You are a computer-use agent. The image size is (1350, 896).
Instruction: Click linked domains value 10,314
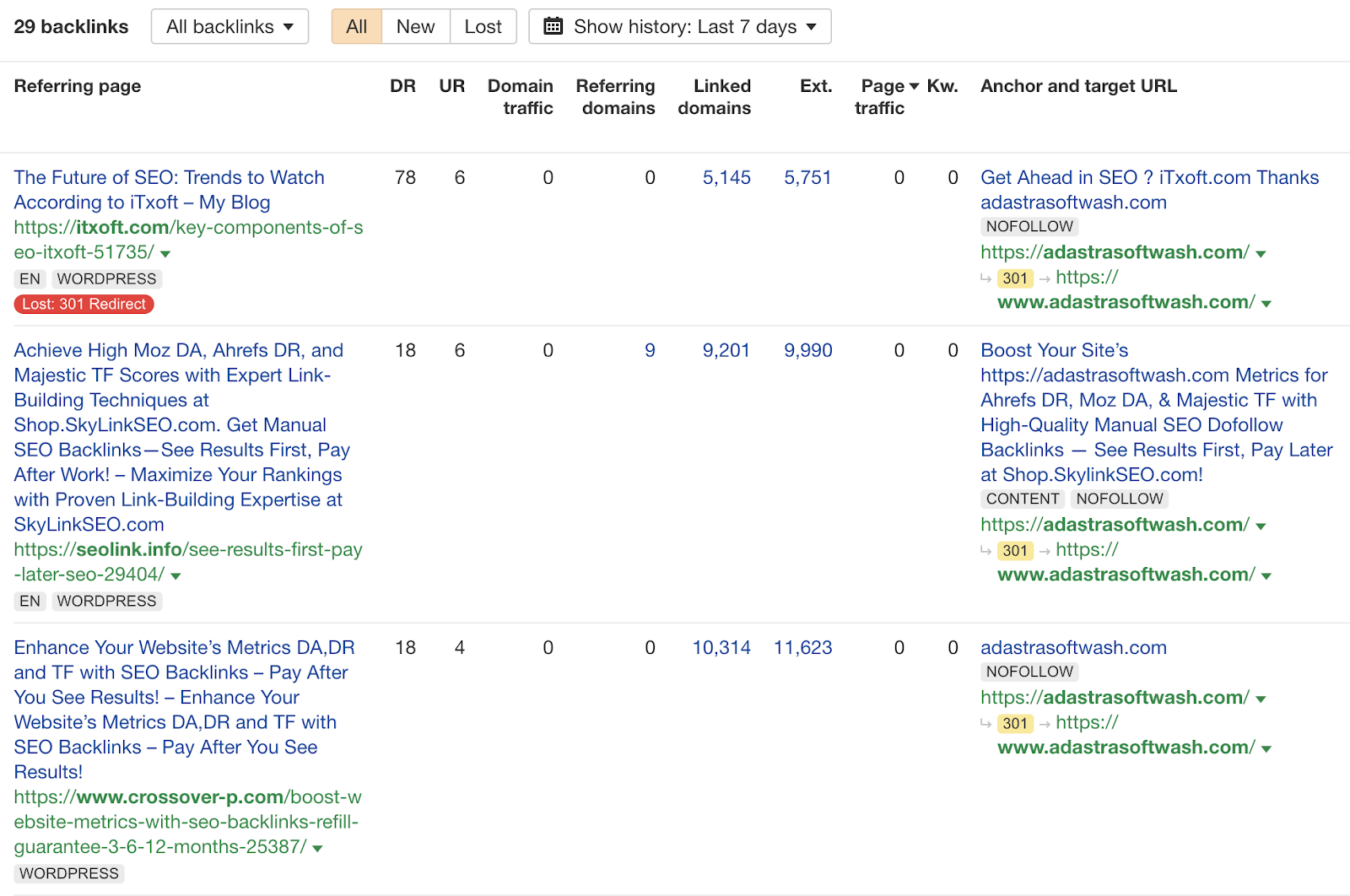point(721,647)
